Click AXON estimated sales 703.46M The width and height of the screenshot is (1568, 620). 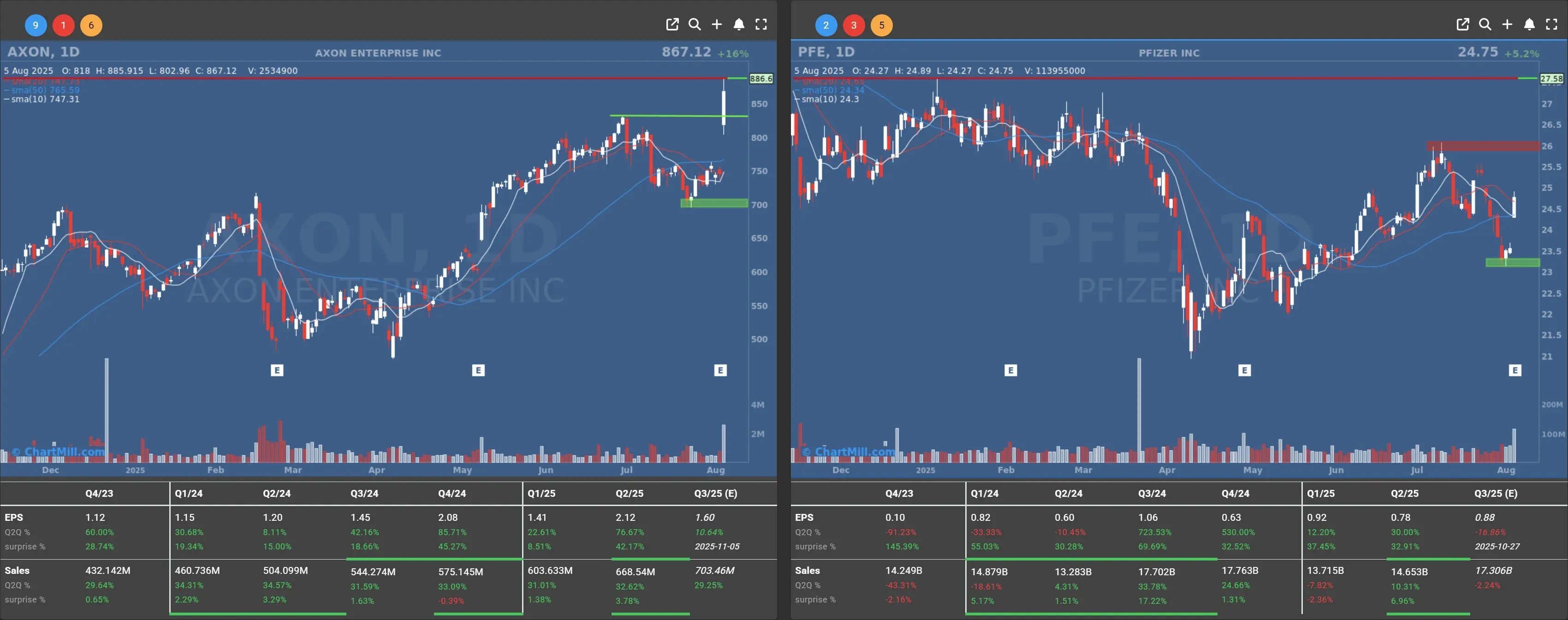click(x=715, y=571)
